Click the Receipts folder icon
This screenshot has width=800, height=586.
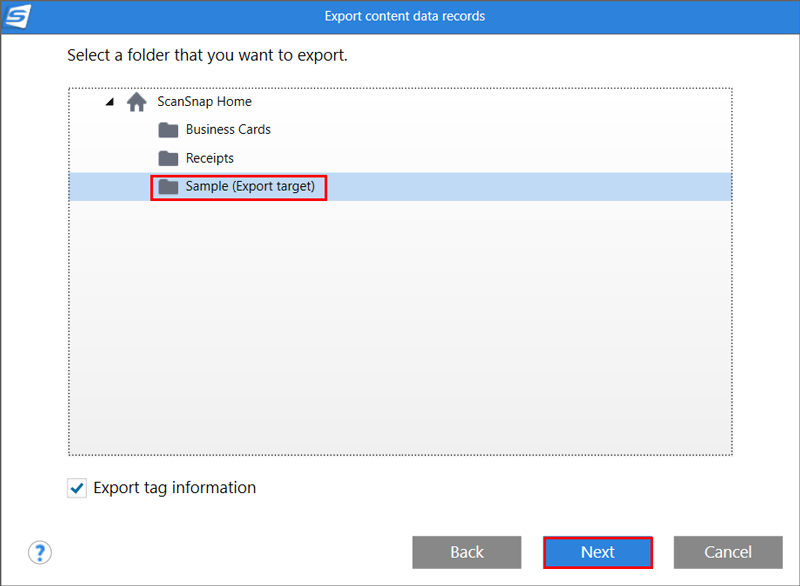pos(168,158)
